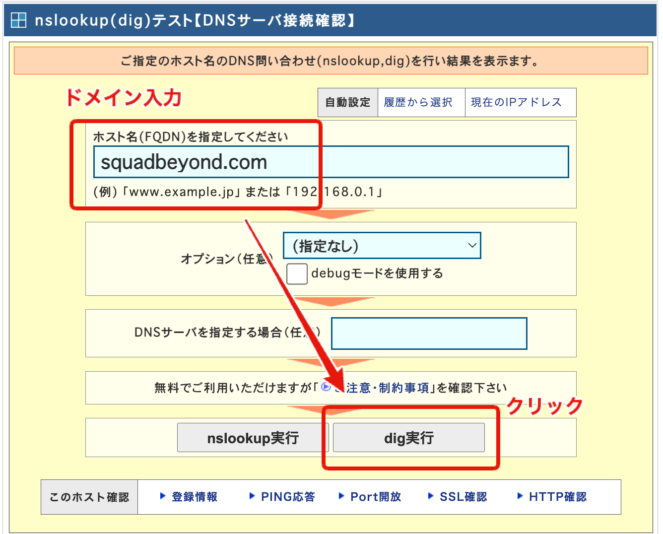
Task: Click the blue triangle before 登録情報
Action: point(162,496)
